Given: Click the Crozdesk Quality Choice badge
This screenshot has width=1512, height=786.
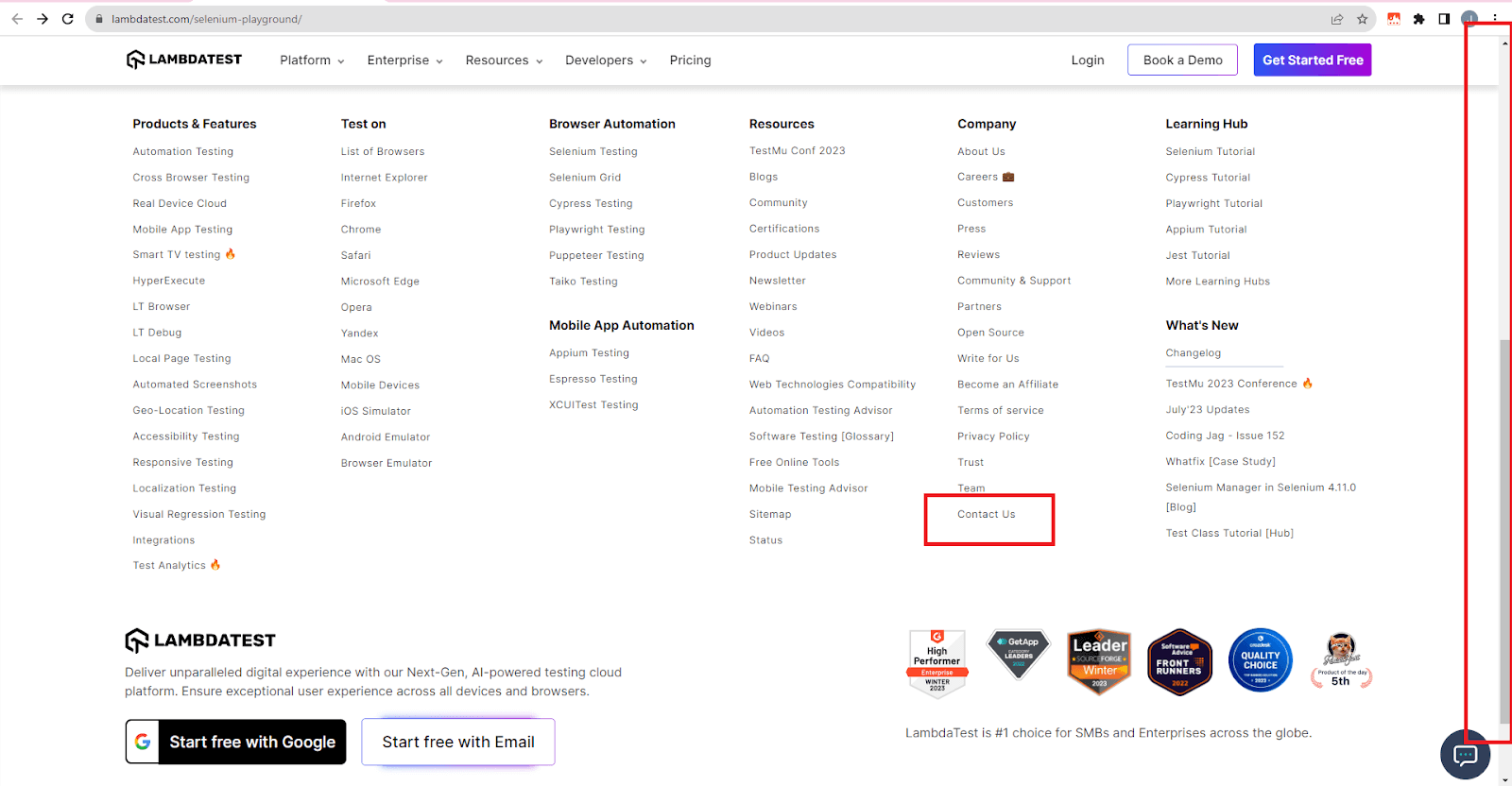Looking at the screenshot, I should point(1261,660).
